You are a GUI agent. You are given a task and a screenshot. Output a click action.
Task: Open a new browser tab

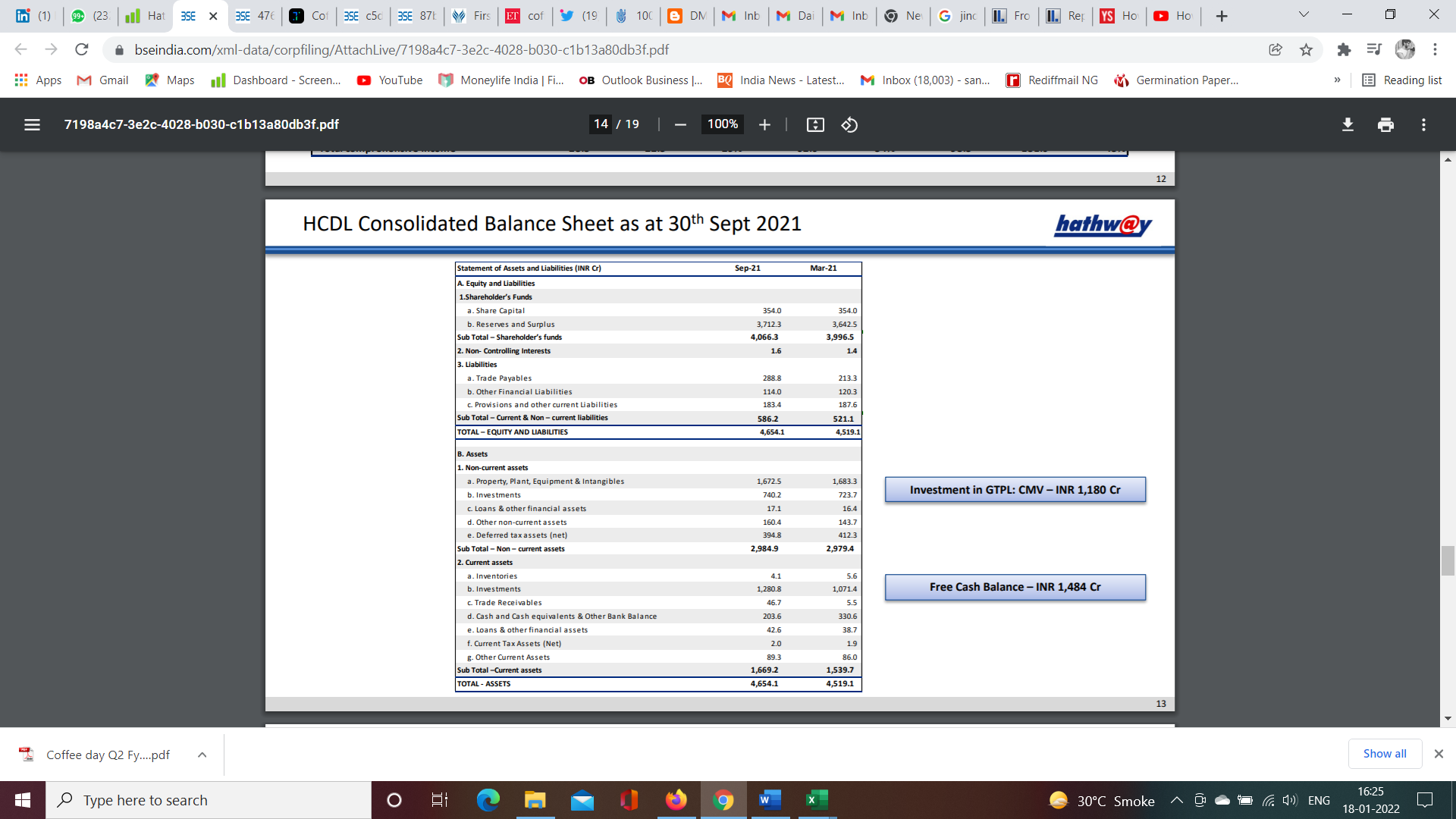pos(1221,16)
